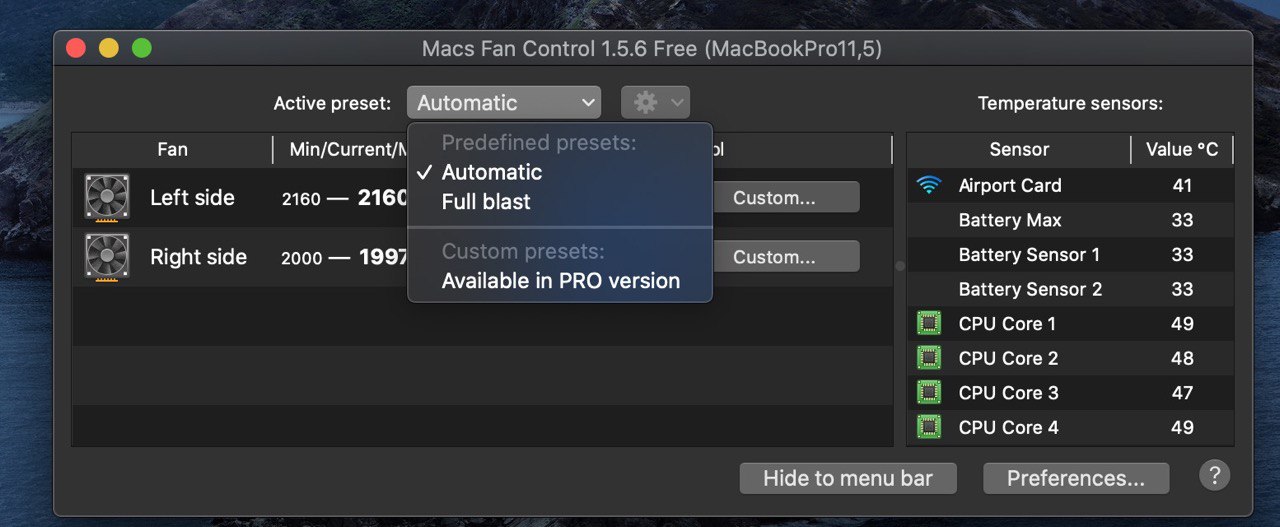Click the Right side fan icon

pyautogui.click(x=107, y=257)
